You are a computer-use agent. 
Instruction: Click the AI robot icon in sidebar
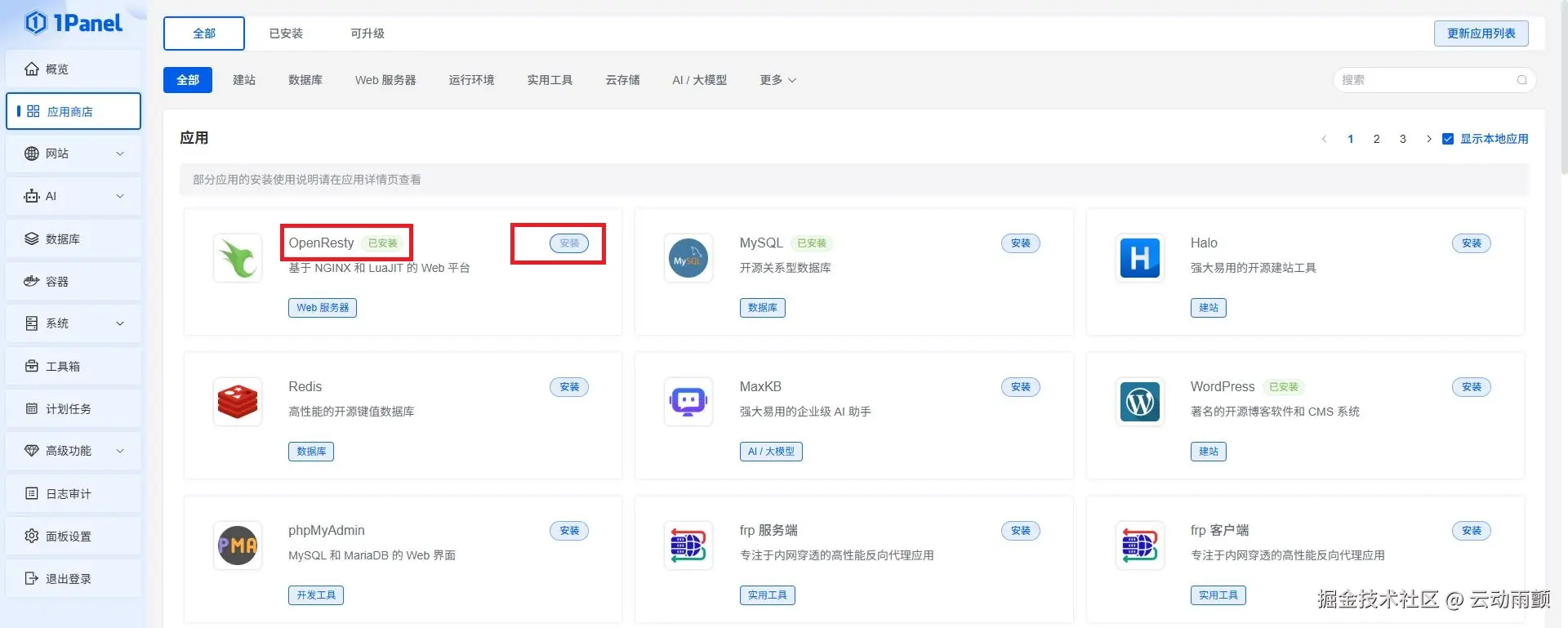coord(32,196)
